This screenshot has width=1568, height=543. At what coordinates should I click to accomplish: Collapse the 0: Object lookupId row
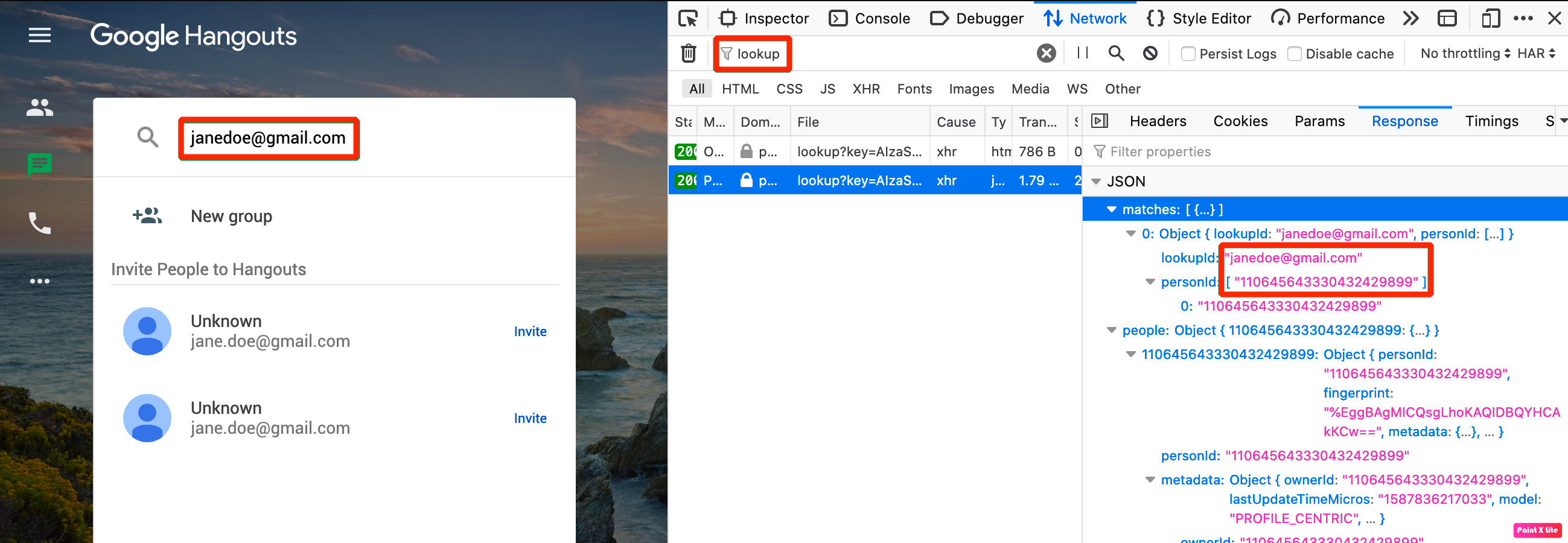1131,233
